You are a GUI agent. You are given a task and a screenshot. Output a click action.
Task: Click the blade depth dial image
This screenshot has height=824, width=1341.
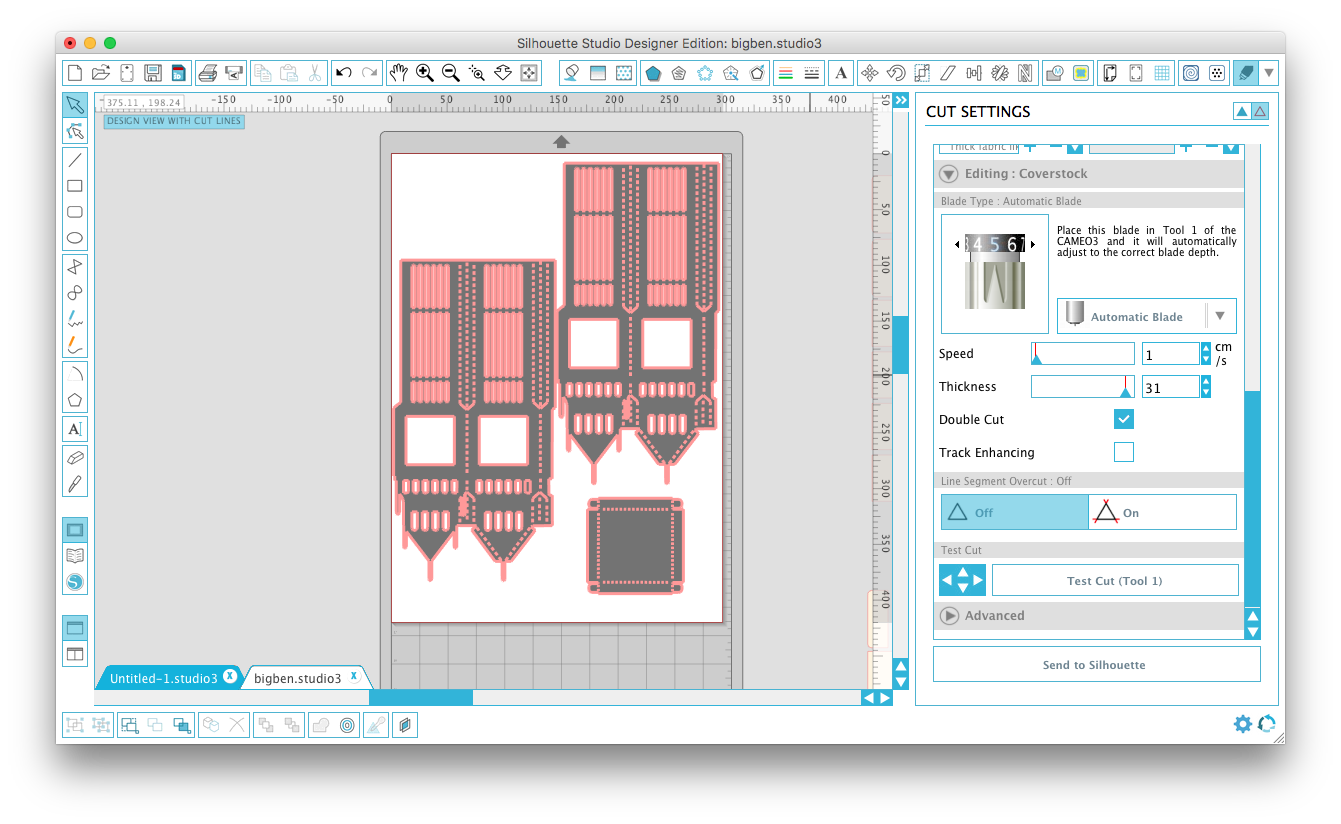click(x=995, y=273)
